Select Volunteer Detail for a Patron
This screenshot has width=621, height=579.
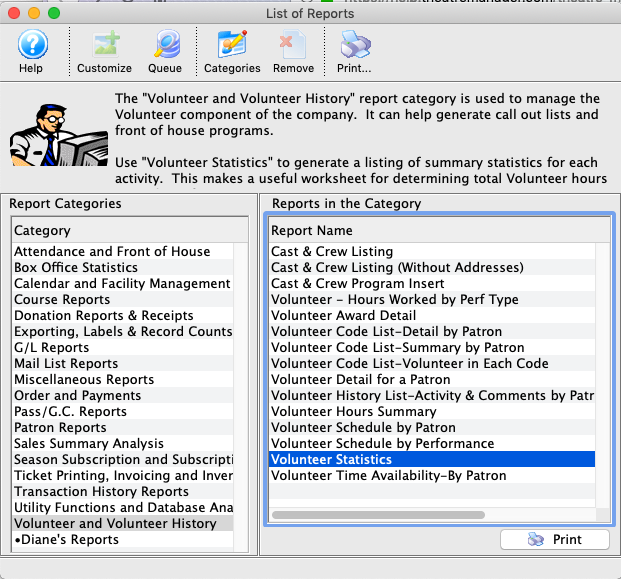[x=432, y=379]
